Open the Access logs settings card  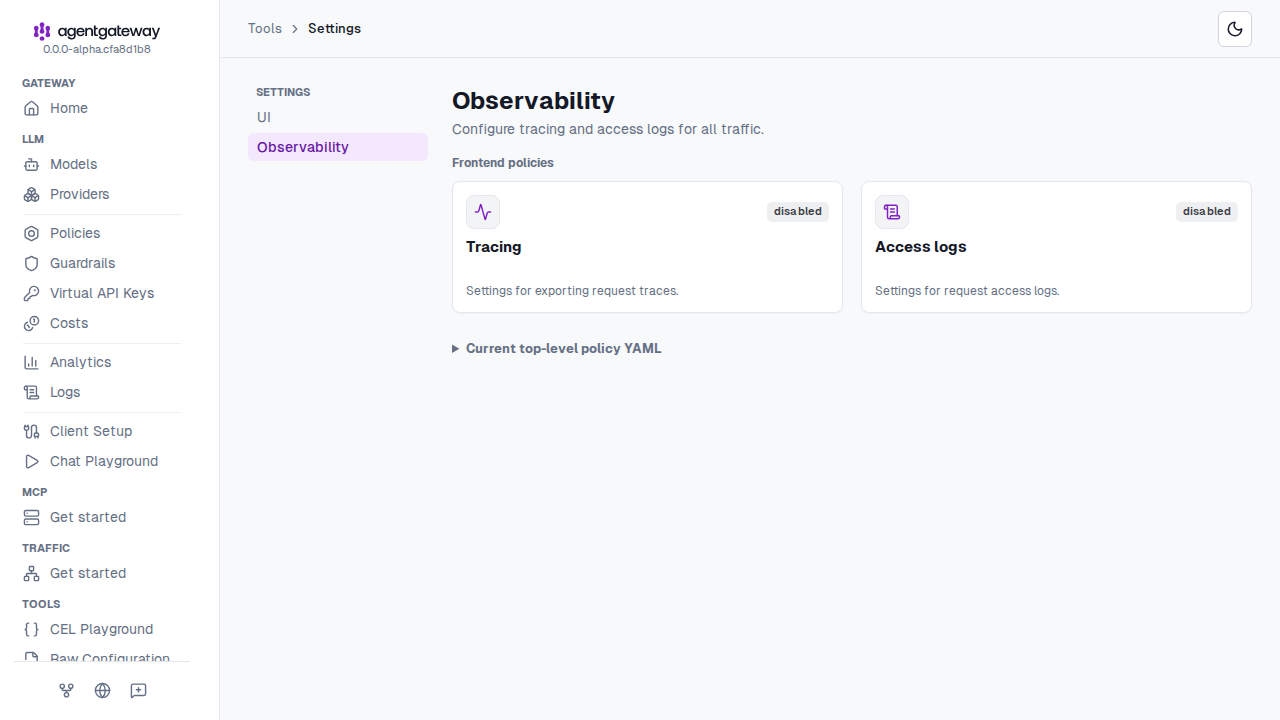(1056, 247)
